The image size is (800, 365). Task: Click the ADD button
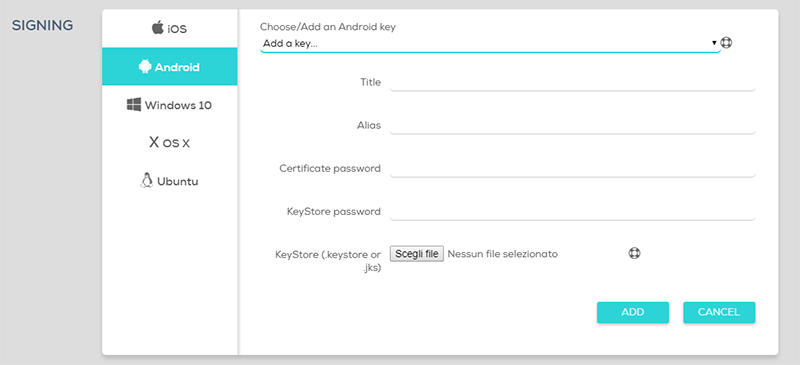click(x=633, y=312)
